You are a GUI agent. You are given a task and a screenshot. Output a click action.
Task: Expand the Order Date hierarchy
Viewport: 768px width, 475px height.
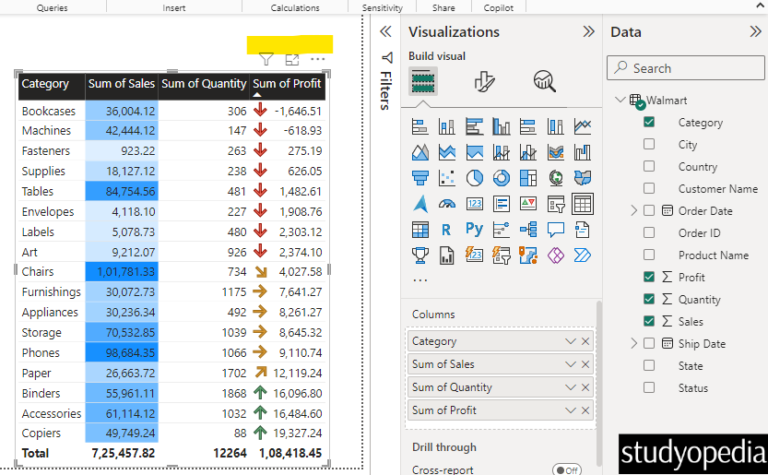tap(634, 211)
